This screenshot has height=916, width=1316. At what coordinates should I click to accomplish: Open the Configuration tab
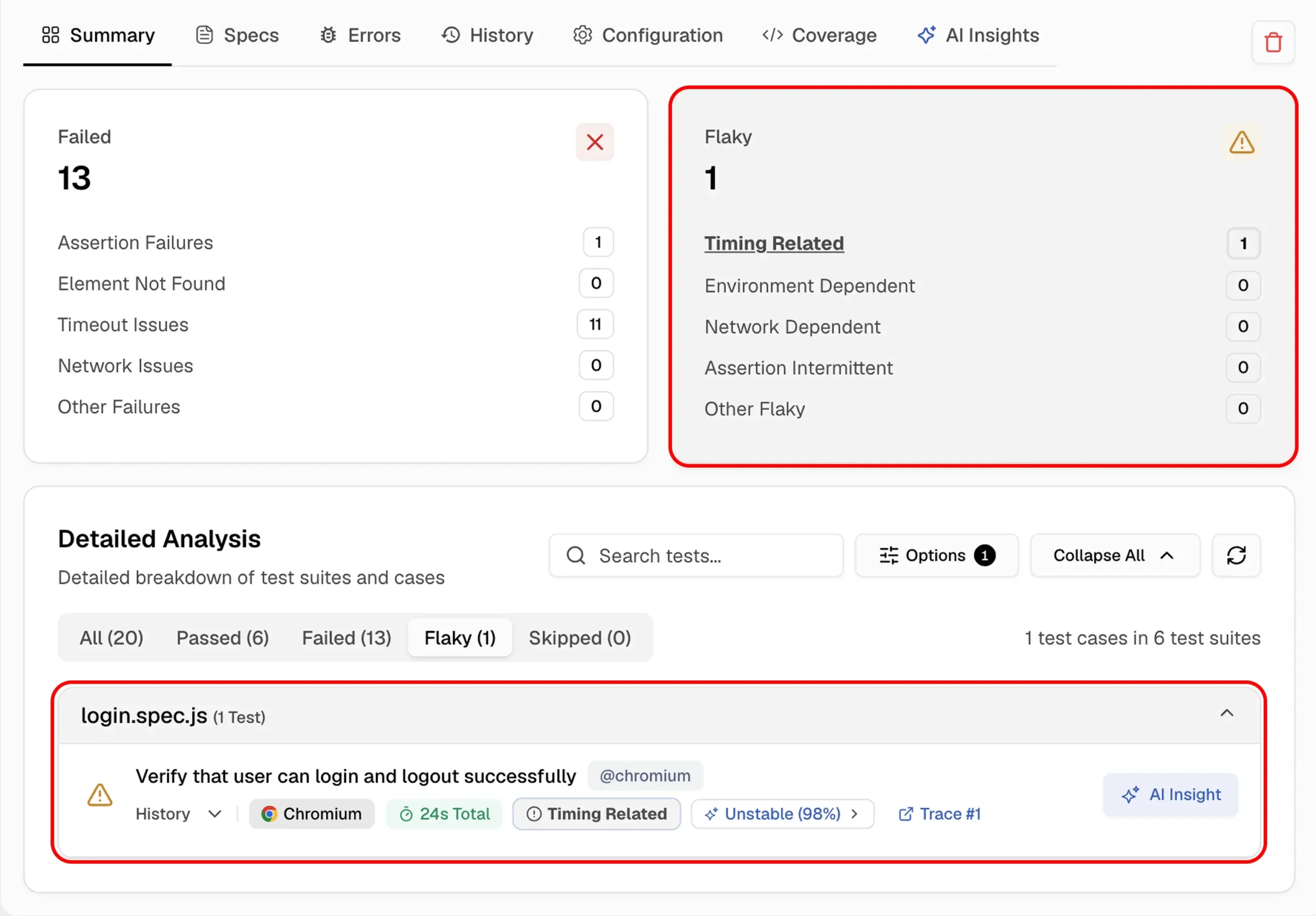coord(648,35)
